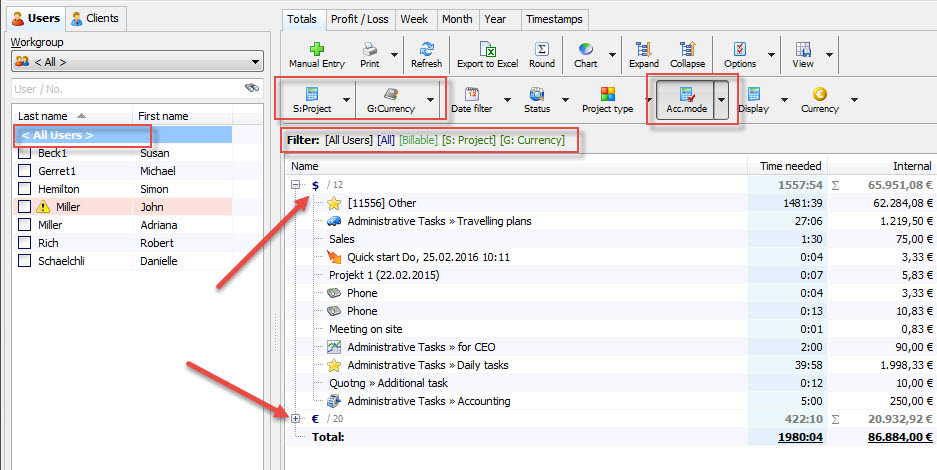Select the Rich Robert checkbox
The image size is (937, 470).
[25, 243]
